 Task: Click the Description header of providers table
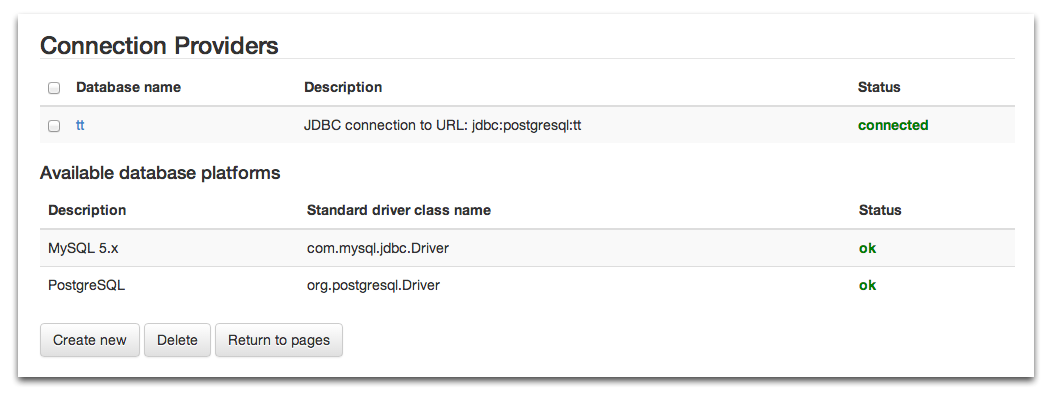pyautogui.click(x=343, y=87)
